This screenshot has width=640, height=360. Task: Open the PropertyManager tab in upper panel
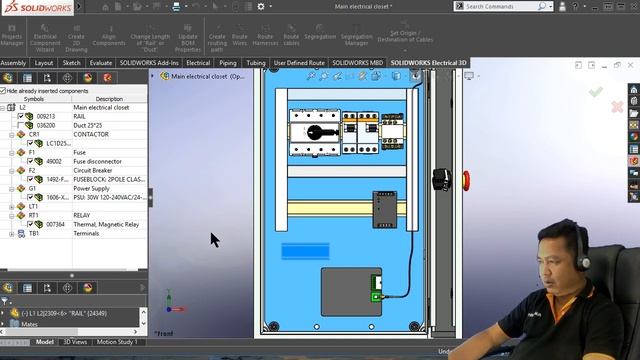[27, 78]
